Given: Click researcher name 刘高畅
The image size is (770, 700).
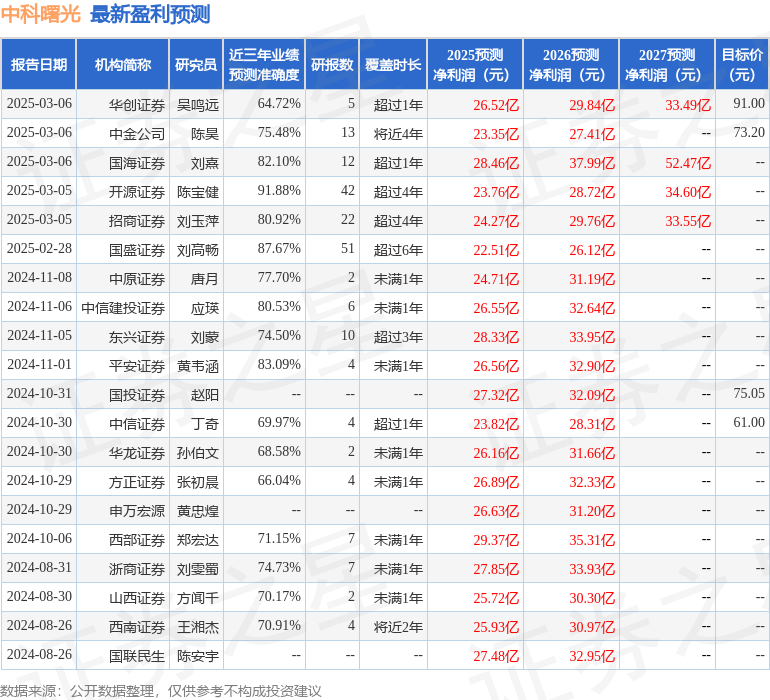Looking at the screenshot, I should coord(198,250).
